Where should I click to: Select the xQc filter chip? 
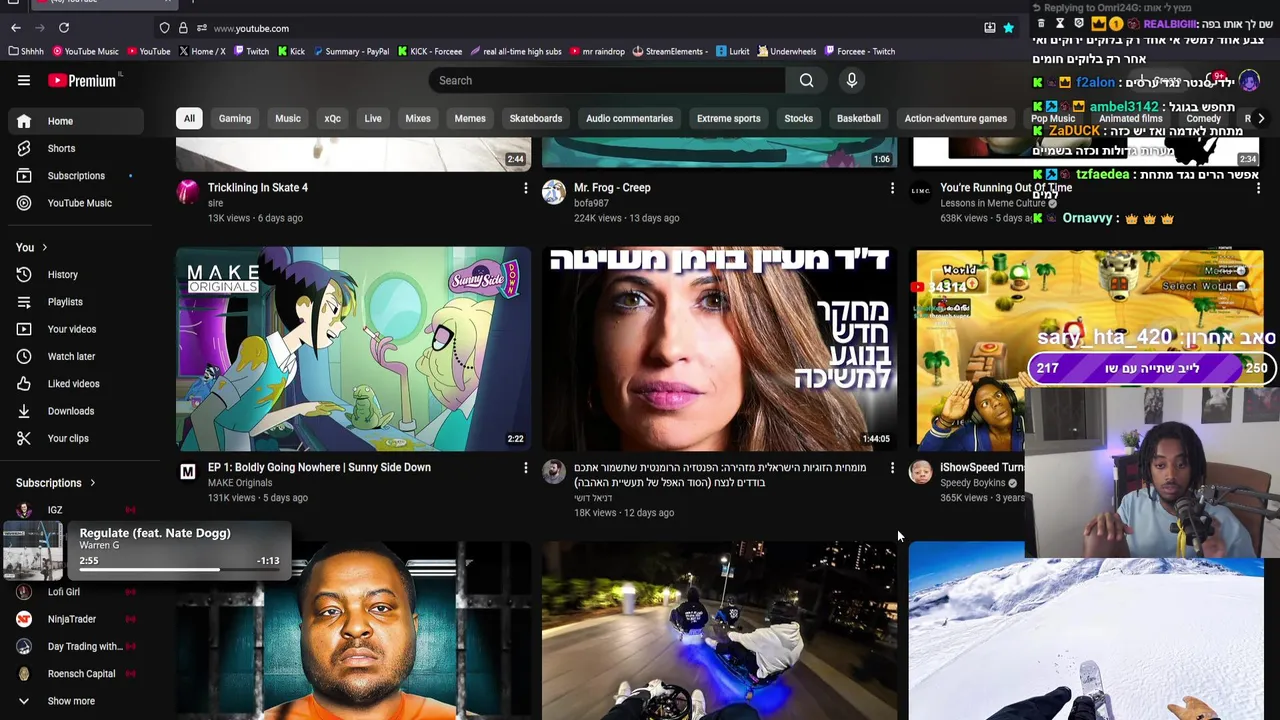pyautogui.click(x=333, y=118)
